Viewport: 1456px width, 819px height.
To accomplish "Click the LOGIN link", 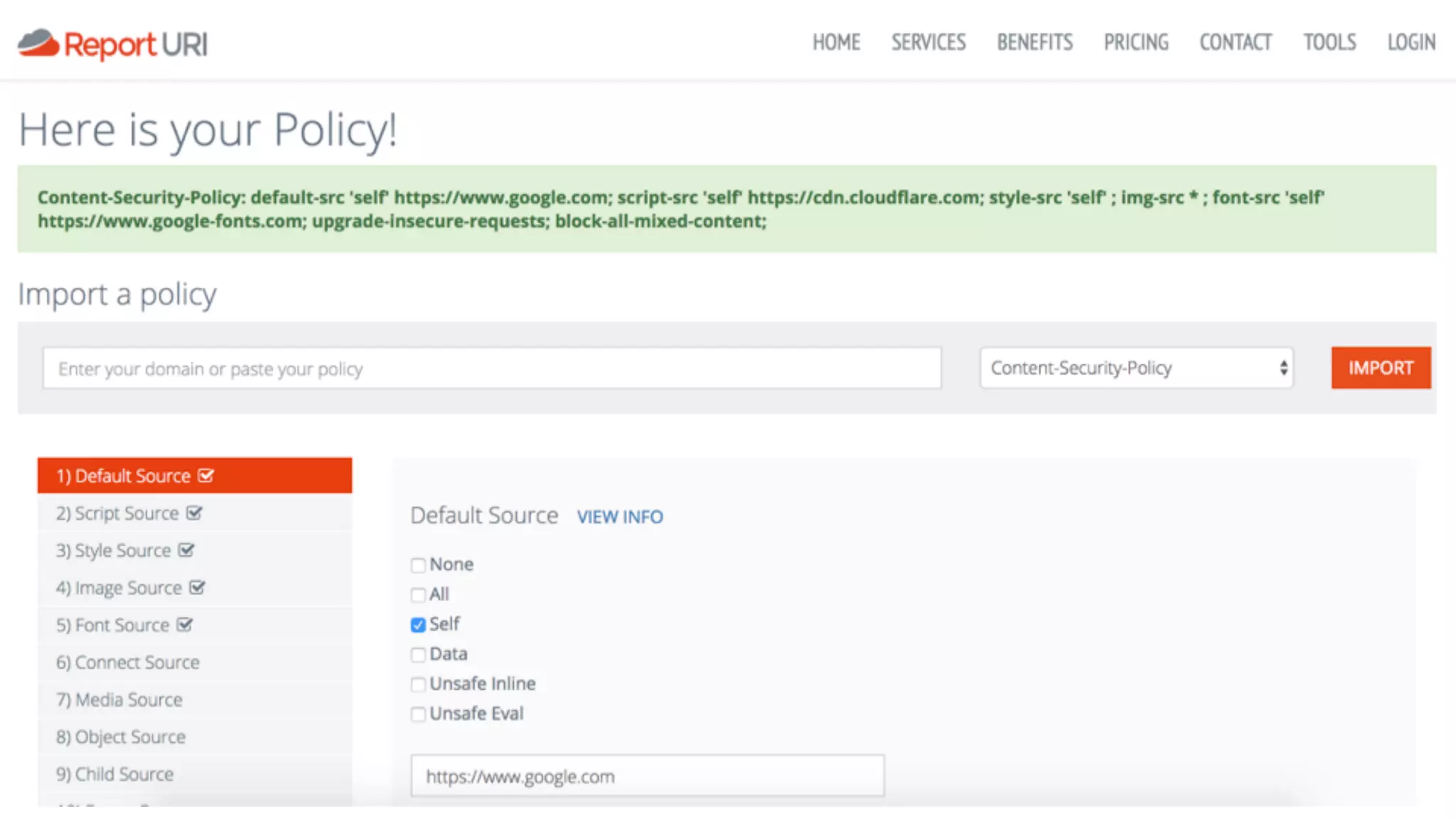I will coord(1411,43).
